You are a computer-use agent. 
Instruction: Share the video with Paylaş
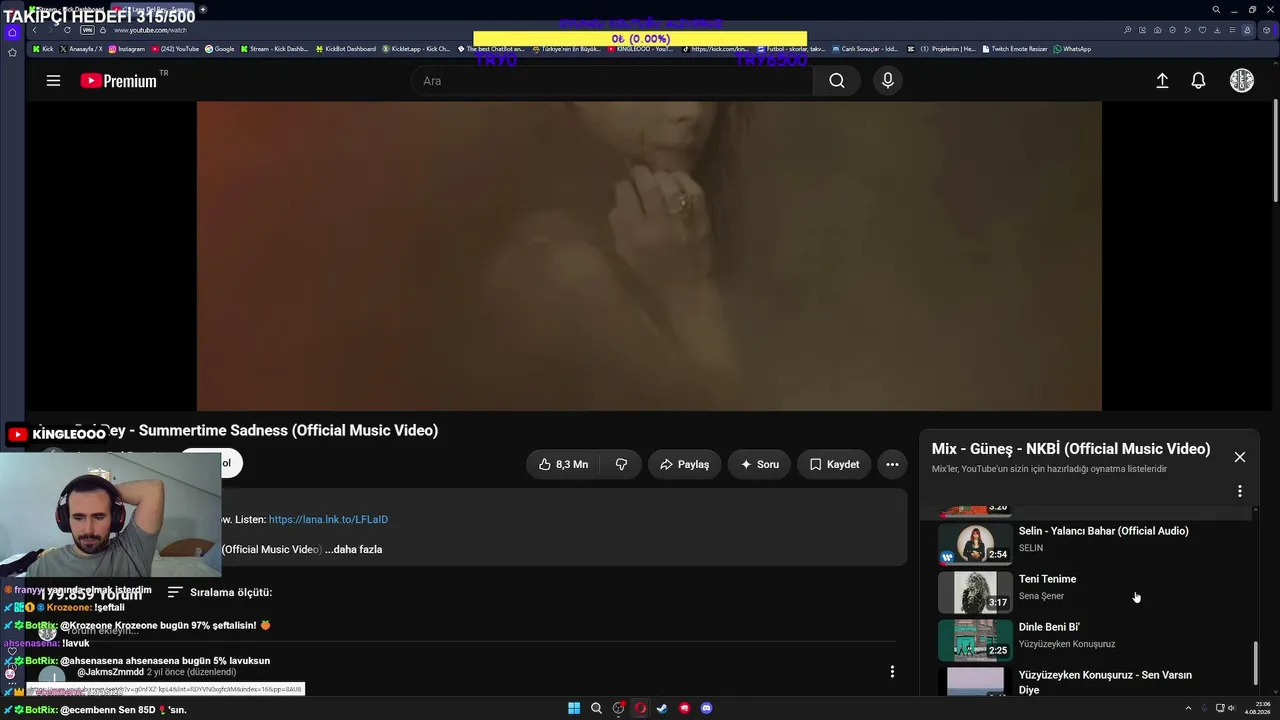pyautogui.click(x=684, y=464)
